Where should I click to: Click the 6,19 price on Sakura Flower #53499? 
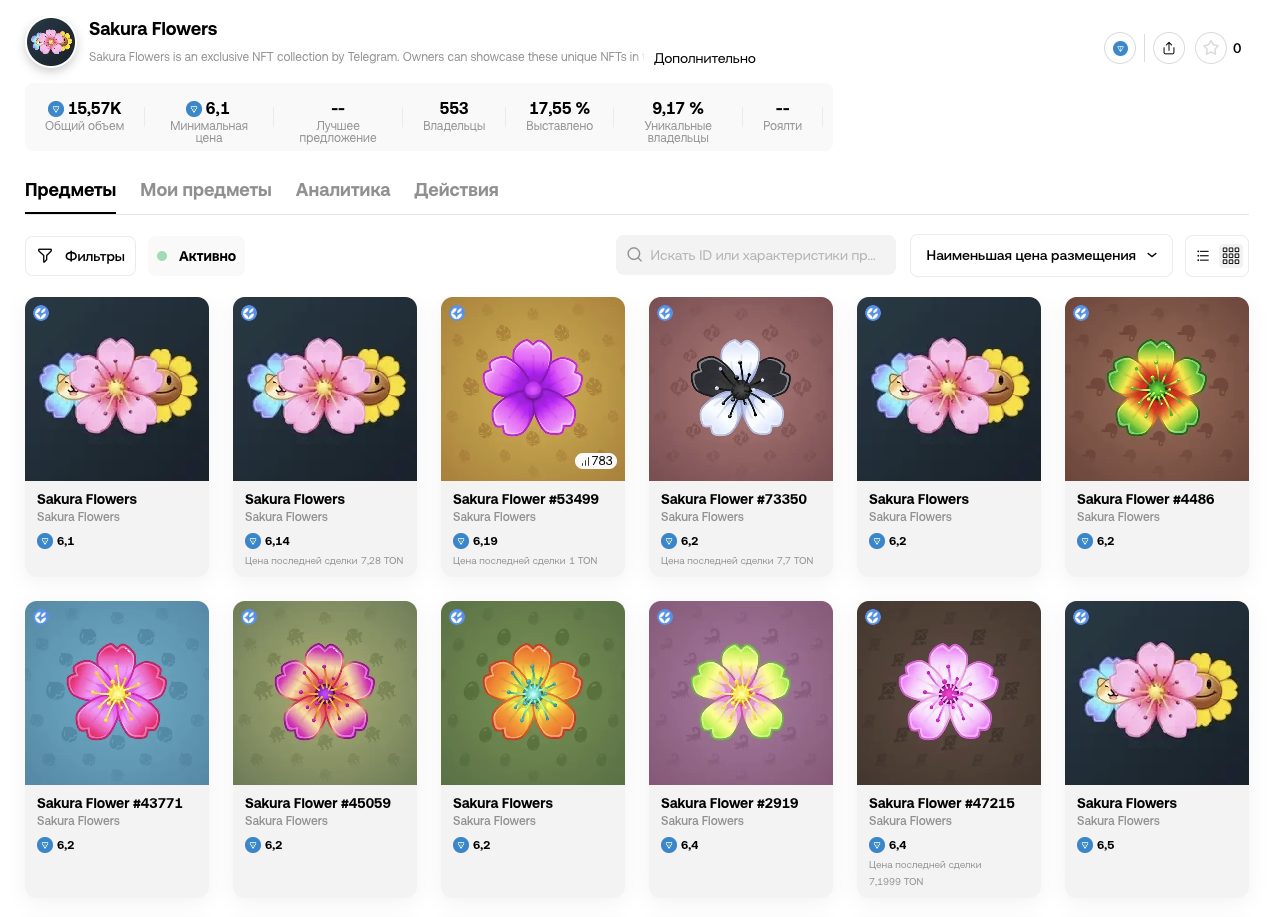[485, 541]
